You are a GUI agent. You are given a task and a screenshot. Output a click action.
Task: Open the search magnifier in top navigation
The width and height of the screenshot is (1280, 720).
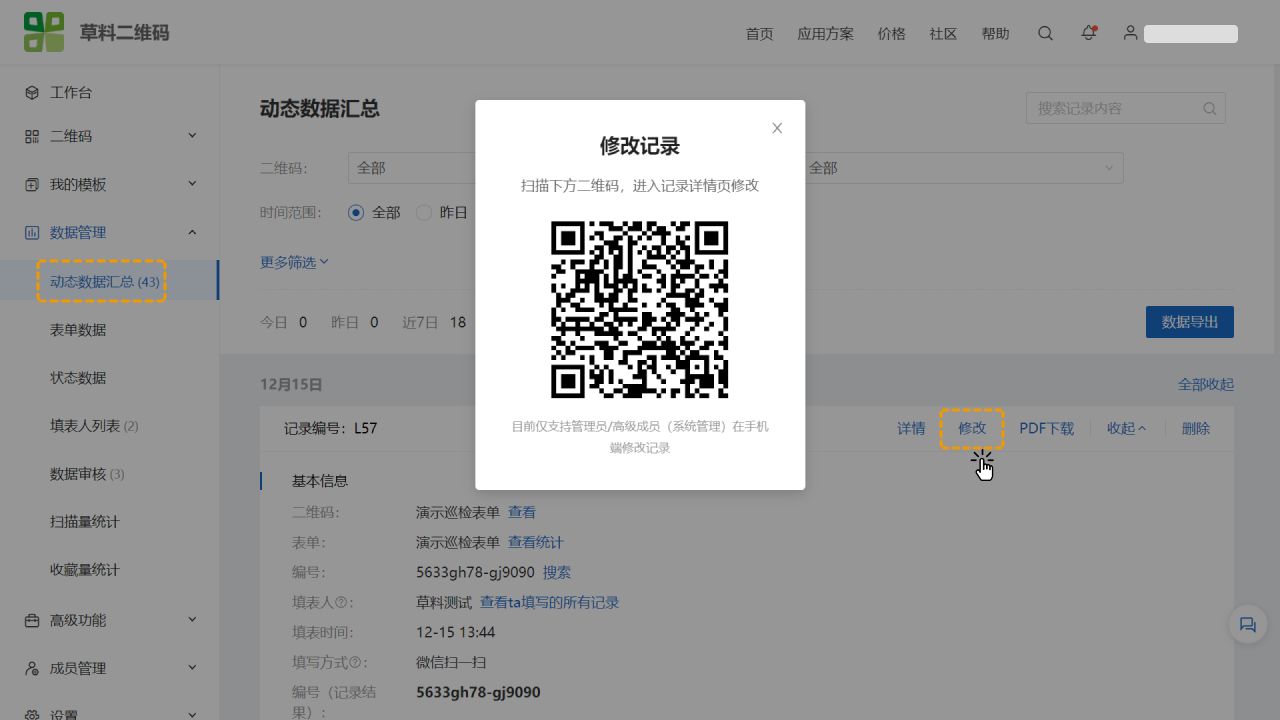[x=1045, y=33]
